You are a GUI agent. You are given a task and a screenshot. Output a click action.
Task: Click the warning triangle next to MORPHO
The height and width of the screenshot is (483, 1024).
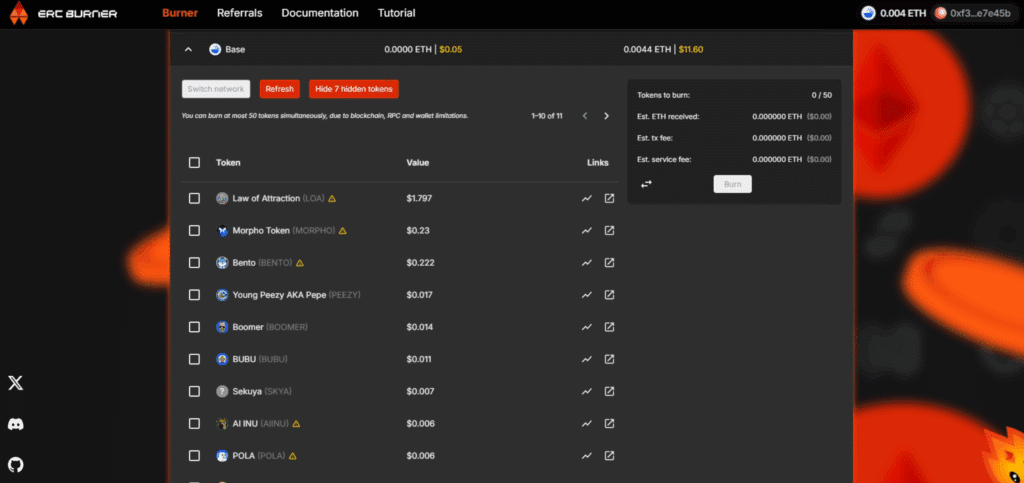point(343,231)
